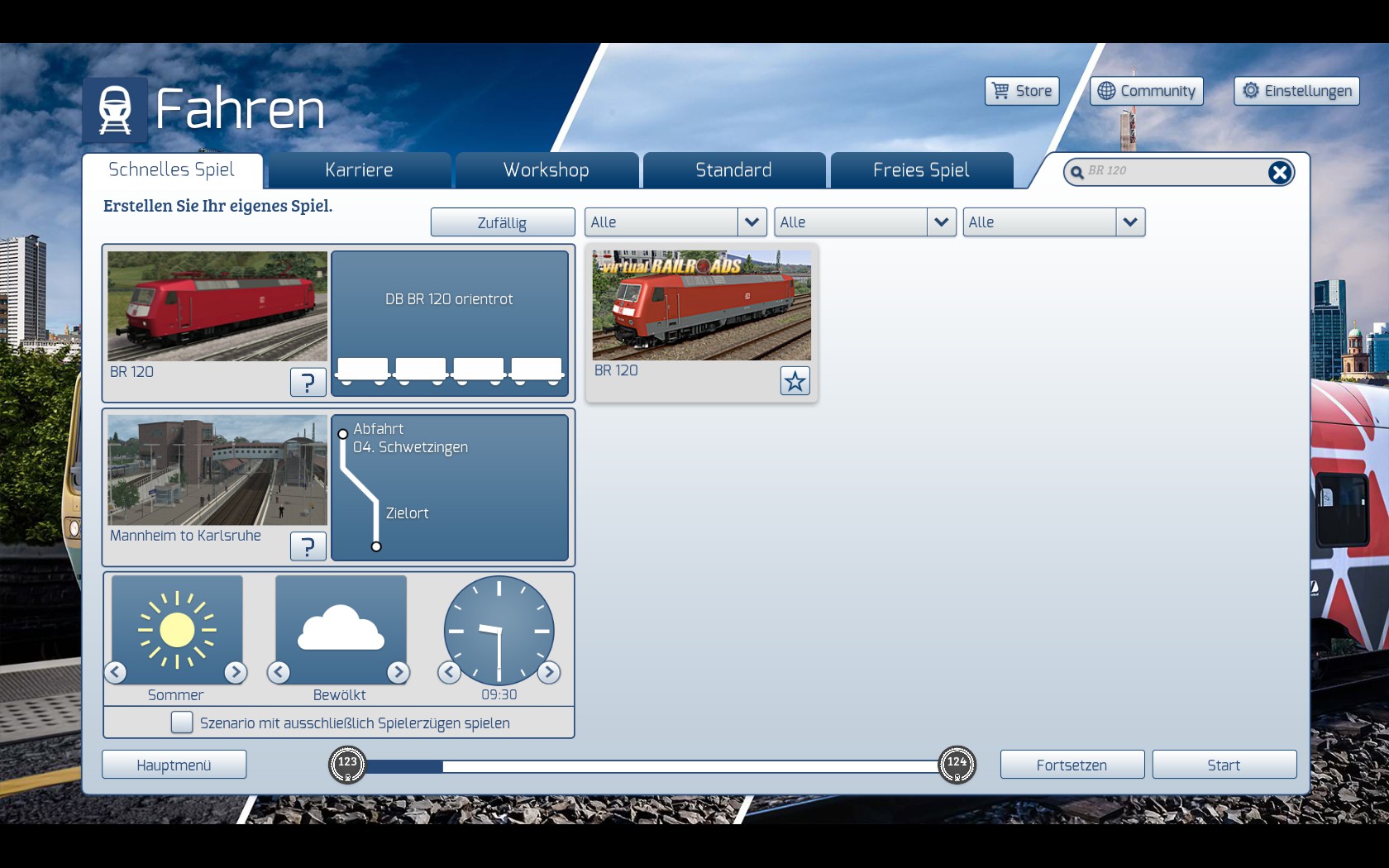Click the magnifier icon in the search box
This screenshot has height=868, width=1389.
coord(1076,172)
